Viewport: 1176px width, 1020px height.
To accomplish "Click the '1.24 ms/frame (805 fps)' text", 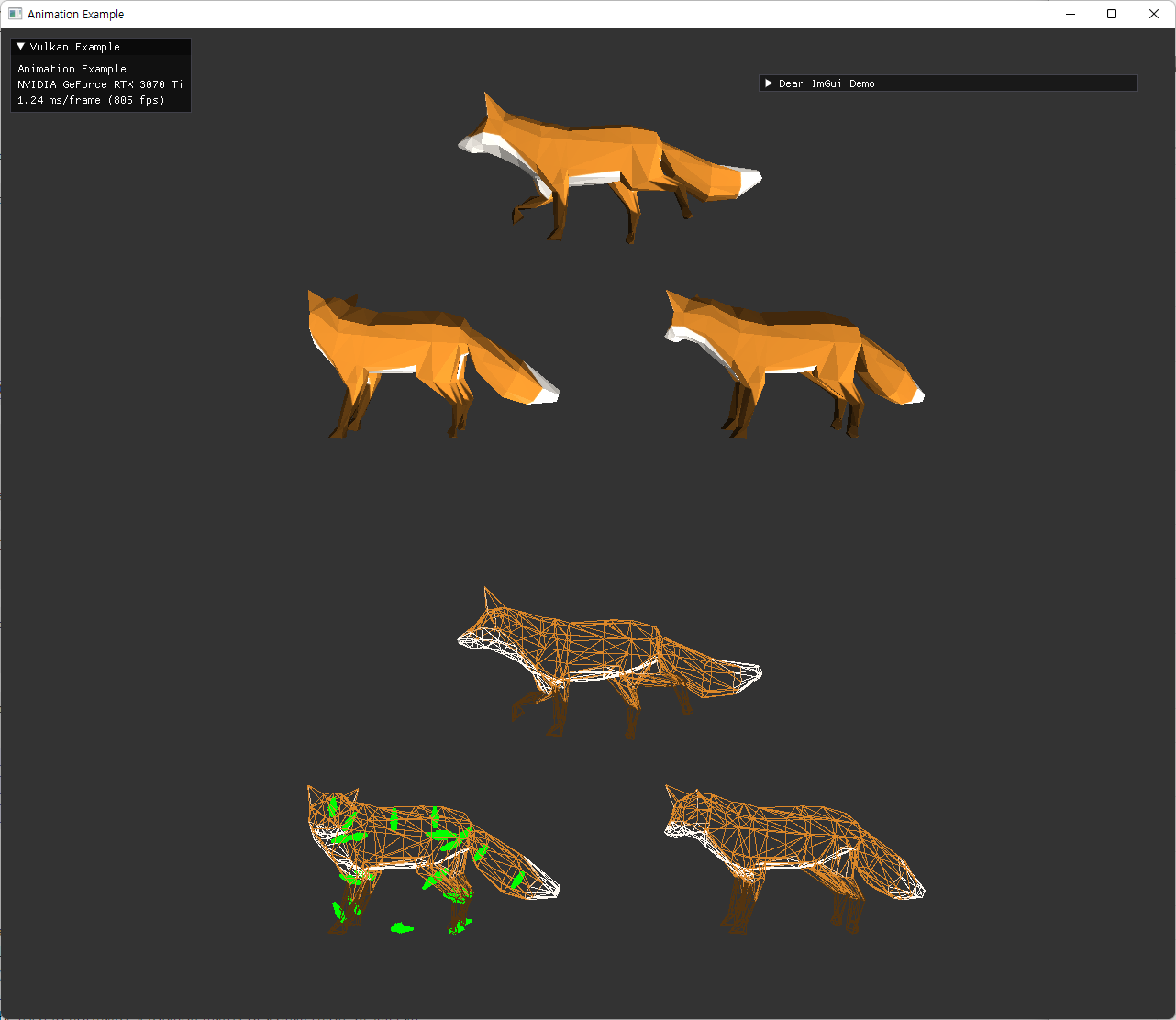I will point(91,100).
